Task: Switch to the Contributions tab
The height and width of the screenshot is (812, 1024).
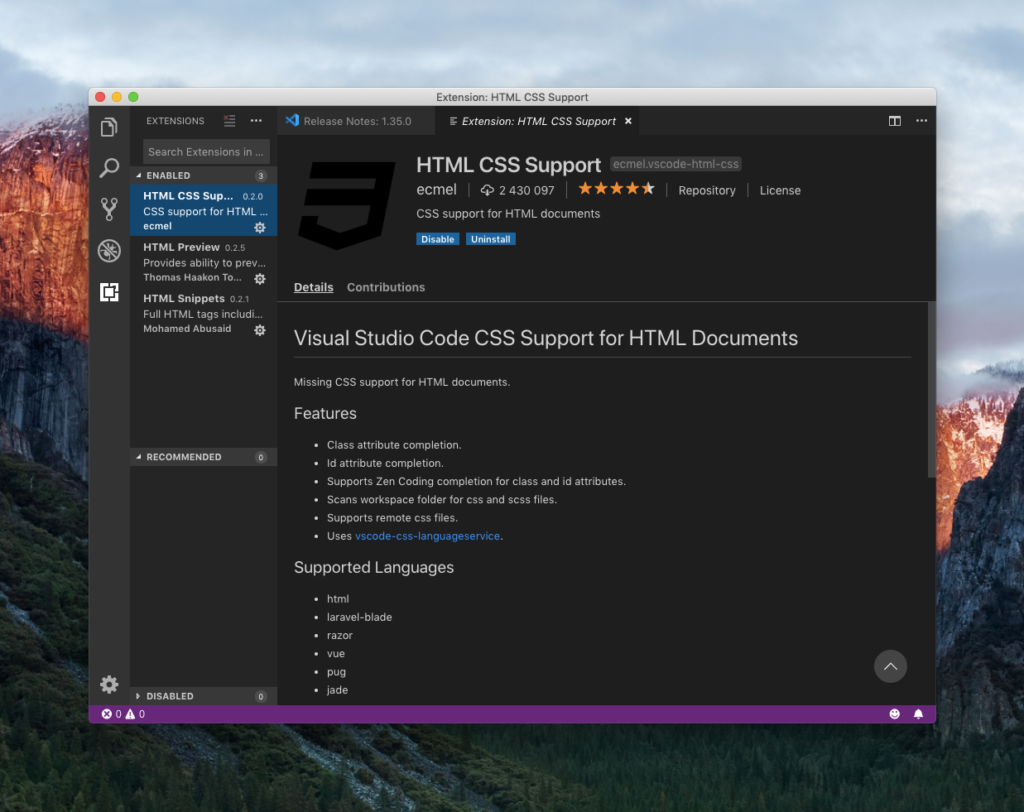Action: tap(386, 287)
